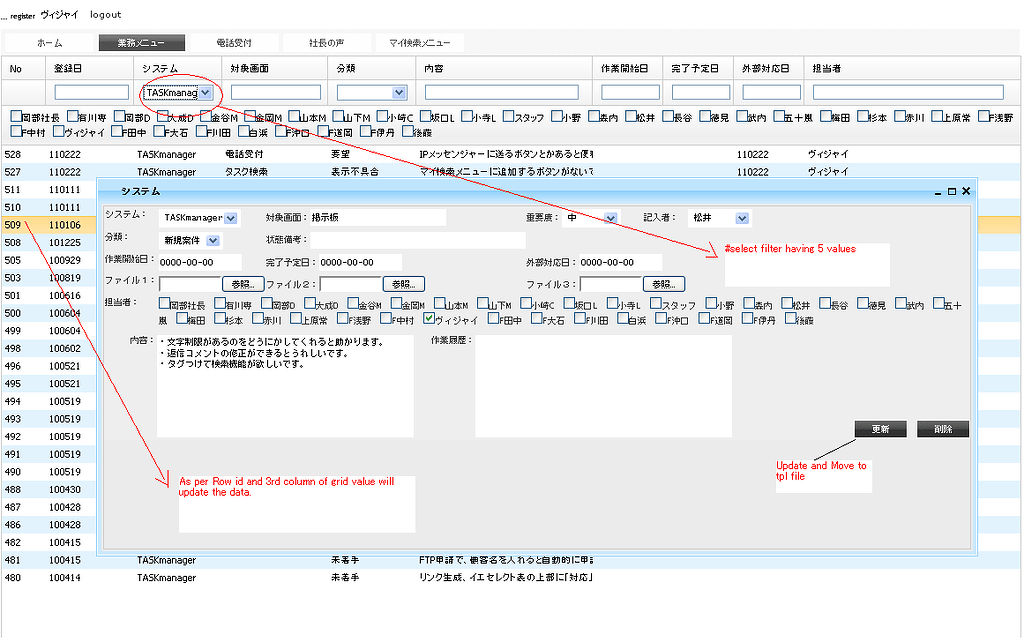Focus the 担当者 filter input in the grid header
Screen dimensions: 1024x642
[908, 93]
